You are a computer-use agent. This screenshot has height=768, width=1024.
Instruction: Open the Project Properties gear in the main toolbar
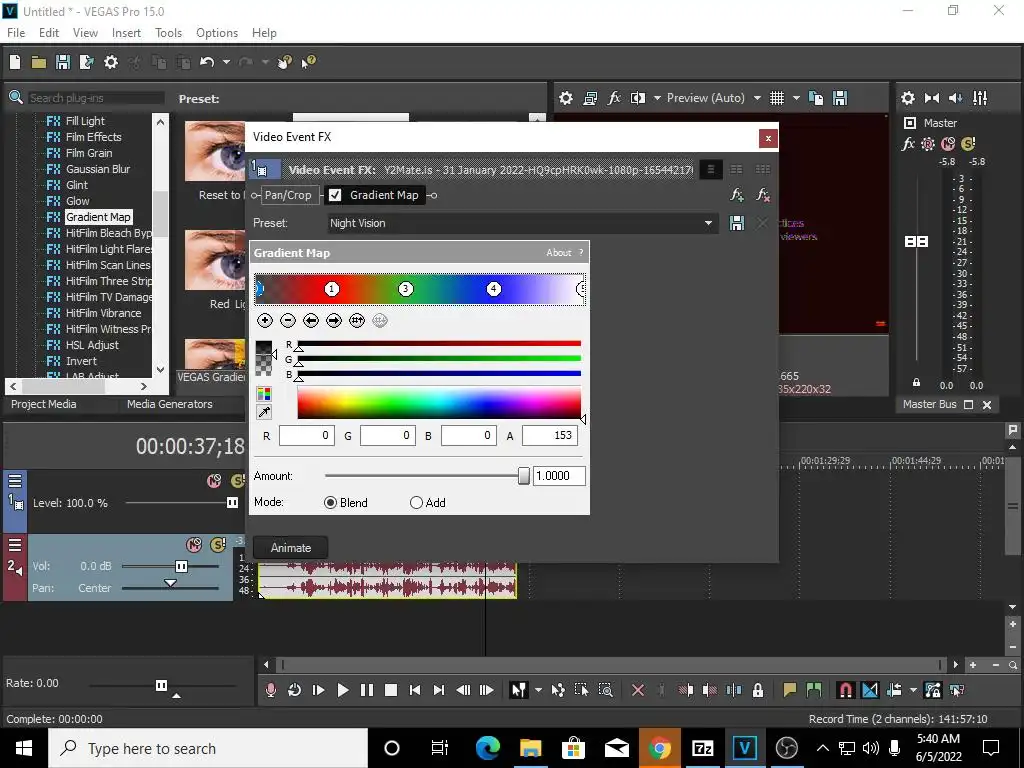pos(111,62)
